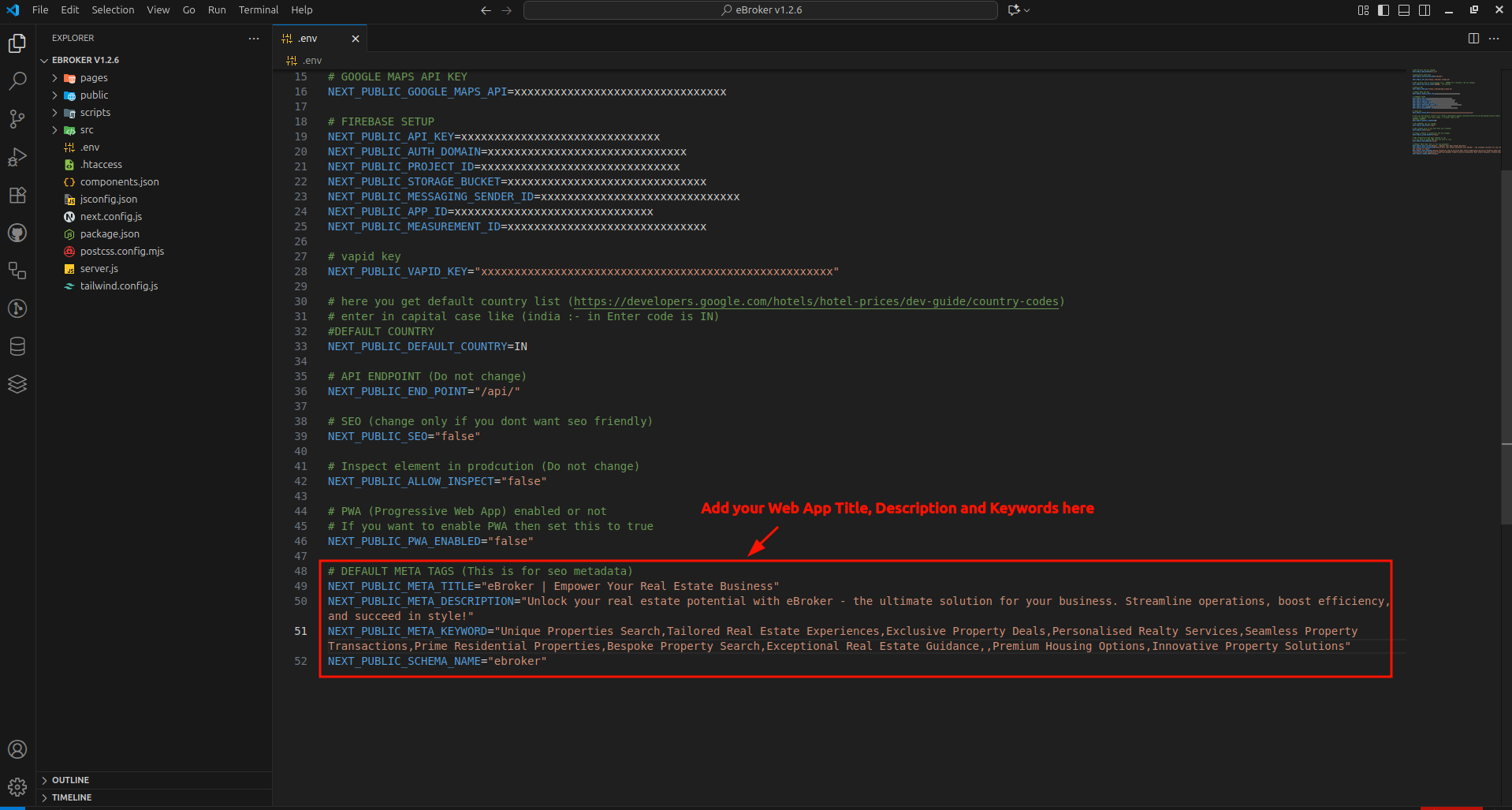1512x810 pixels.
Task: Expand the OUTLINE section
Action: point(70,780)
